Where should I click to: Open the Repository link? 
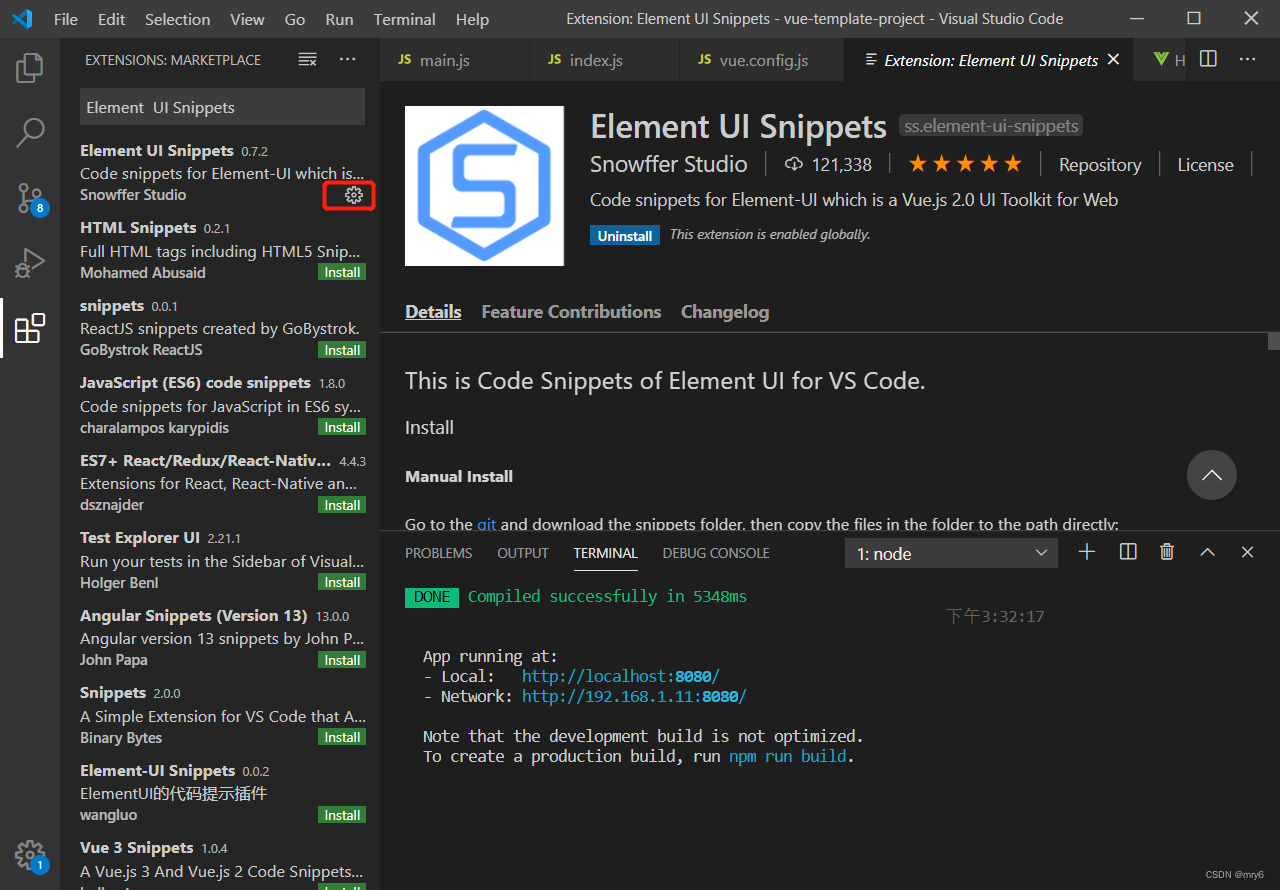click(x=1100, y=165)
